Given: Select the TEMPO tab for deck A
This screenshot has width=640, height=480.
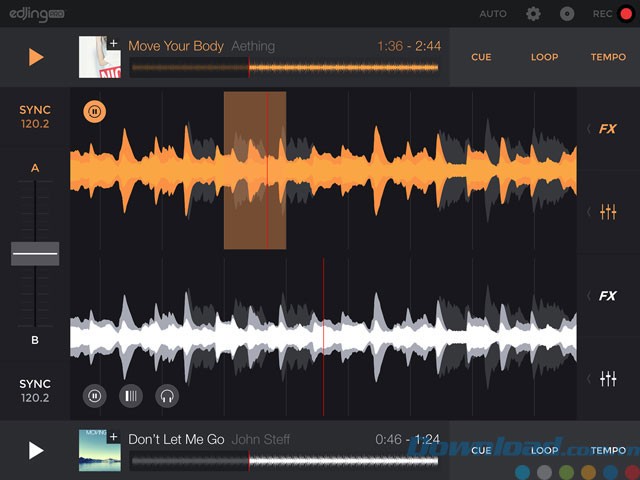Looking at the screenshot, I should (608, 57).
